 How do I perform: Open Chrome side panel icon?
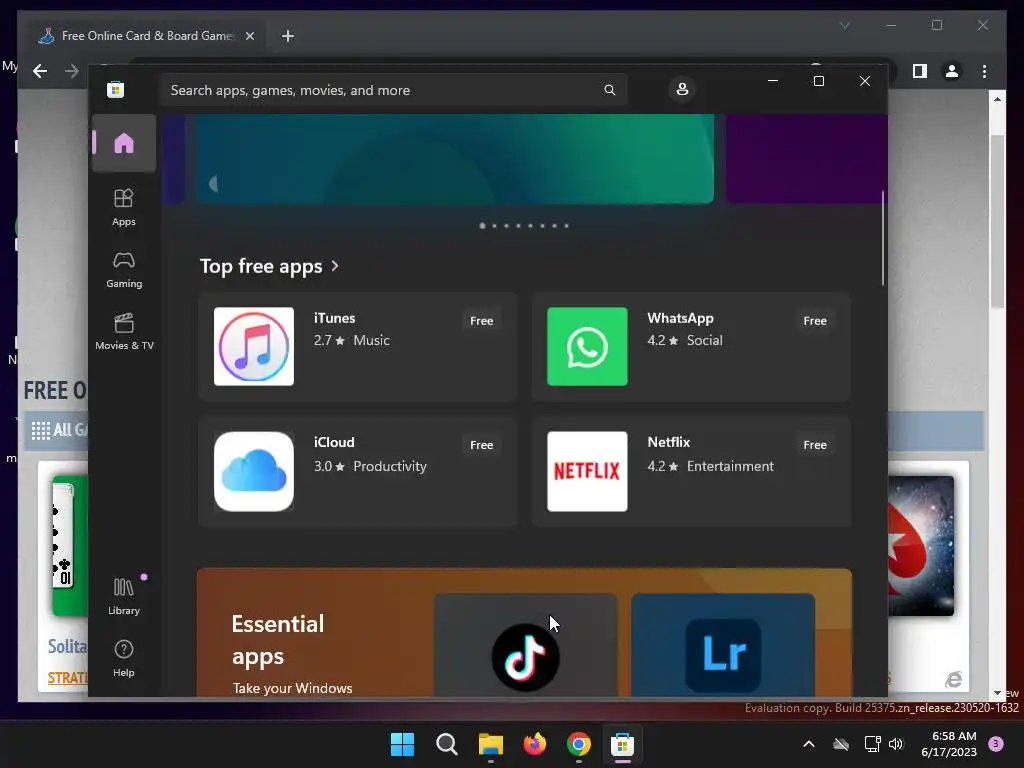point(920,71)
